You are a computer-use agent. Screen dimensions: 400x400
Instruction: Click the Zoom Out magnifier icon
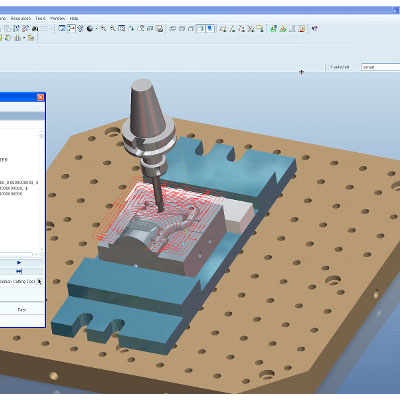[113, 28]
